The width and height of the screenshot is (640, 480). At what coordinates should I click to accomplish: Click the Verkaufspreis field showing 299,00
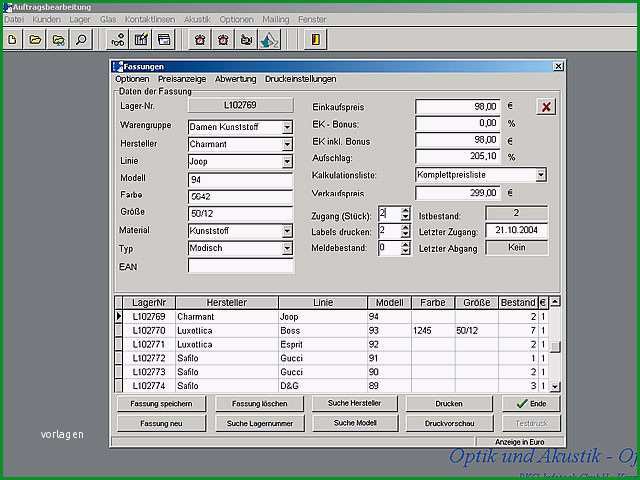coord(458,193)
